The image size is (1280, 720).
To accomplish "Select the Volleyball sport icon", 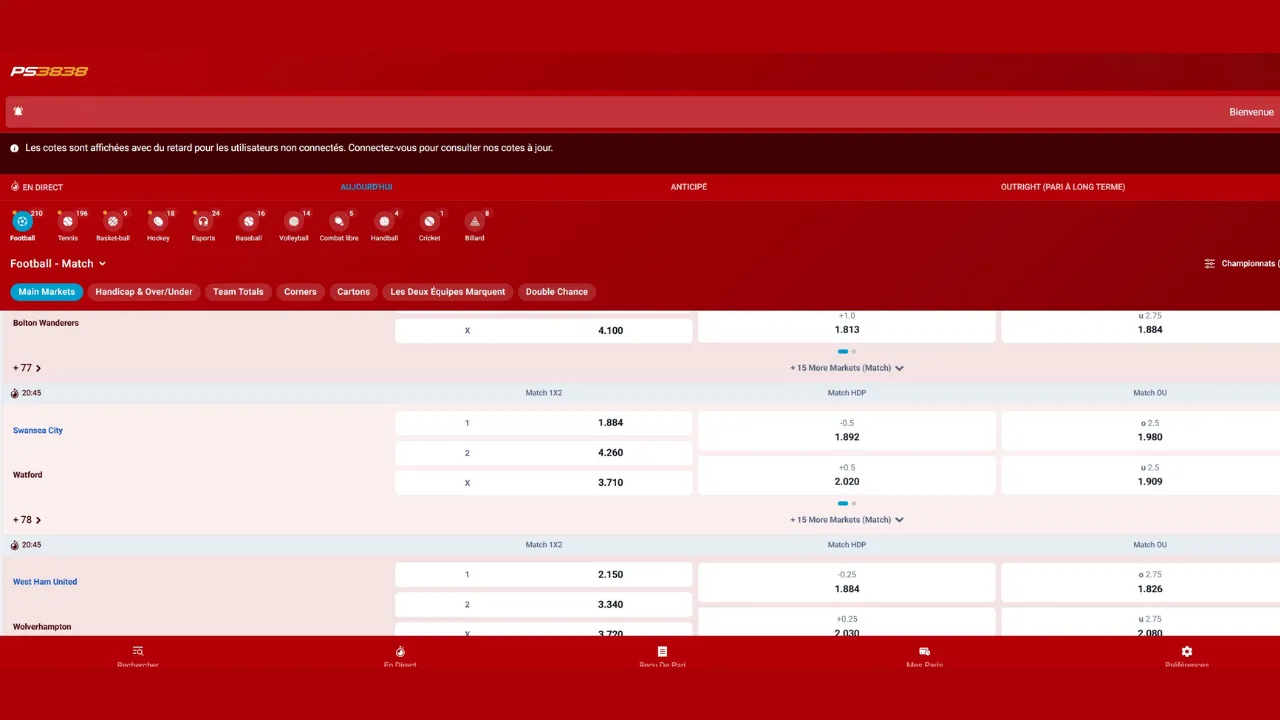I will [x=294, y=221].
